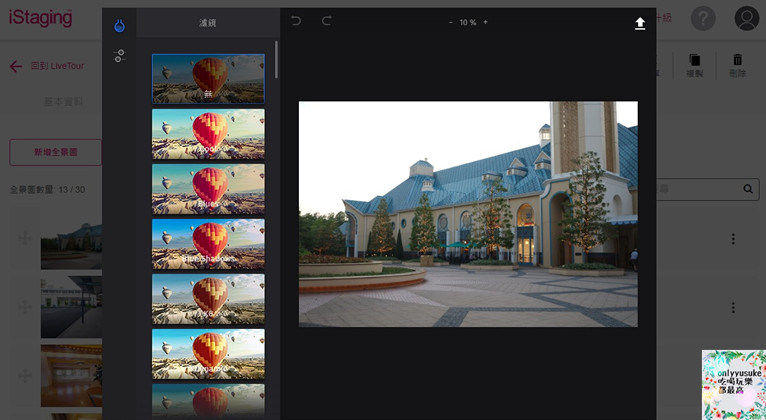766x420 pixels.
Task: Click the search magnifier icon
Action: [x=748, y=188]
